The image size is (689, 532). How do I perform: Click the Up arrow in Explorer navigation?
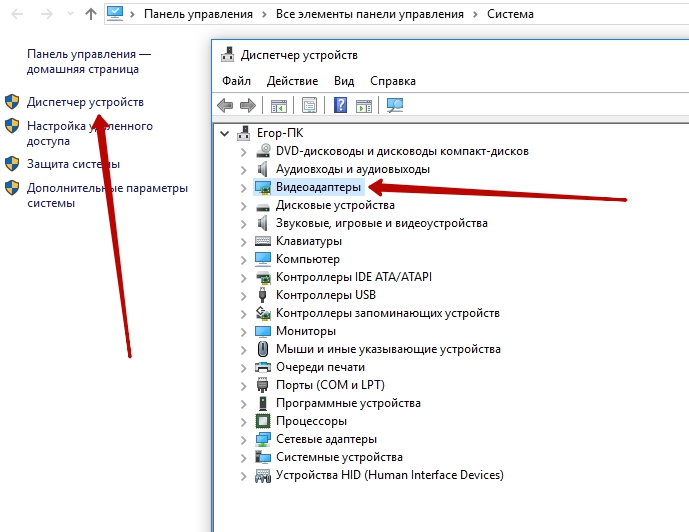click(91, 14)
